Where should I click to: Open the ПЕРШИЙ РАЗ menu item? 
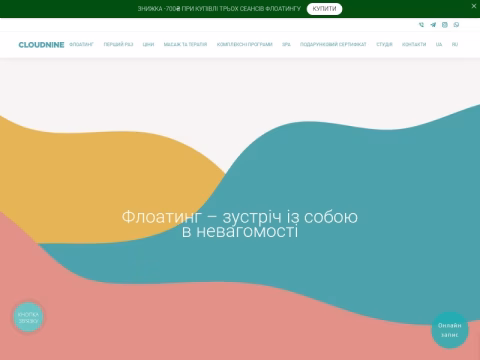point(118,44)
